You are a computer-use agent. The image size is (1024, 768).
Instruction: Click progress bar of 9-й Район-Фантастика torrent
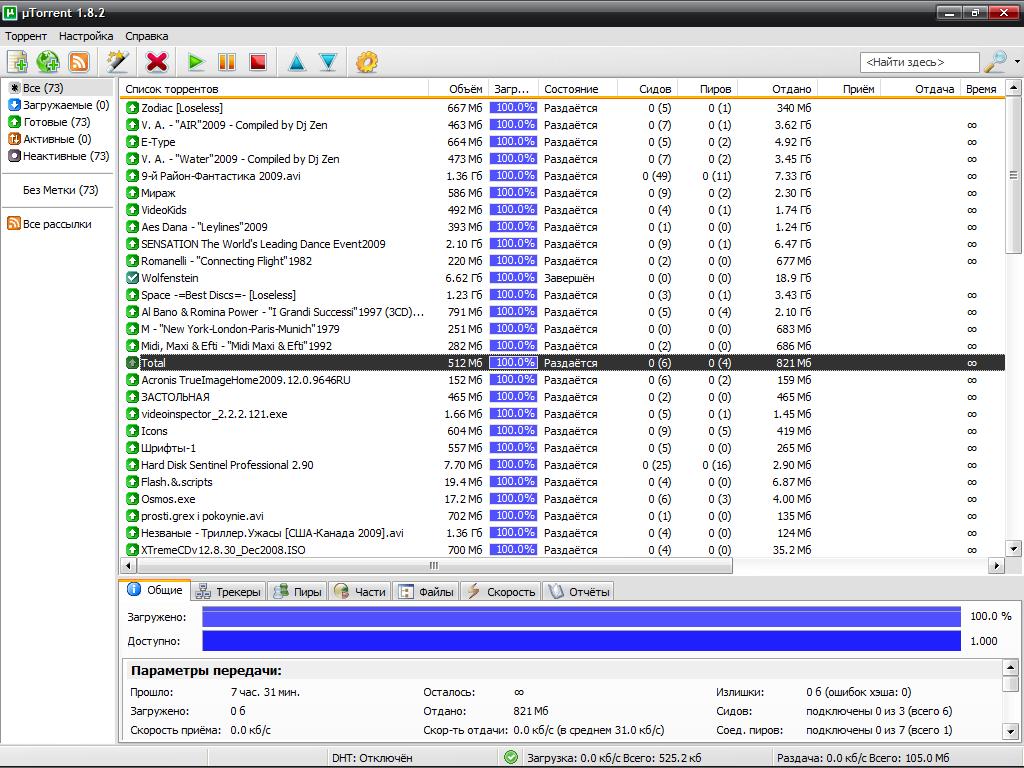click(x=513, y=176)
